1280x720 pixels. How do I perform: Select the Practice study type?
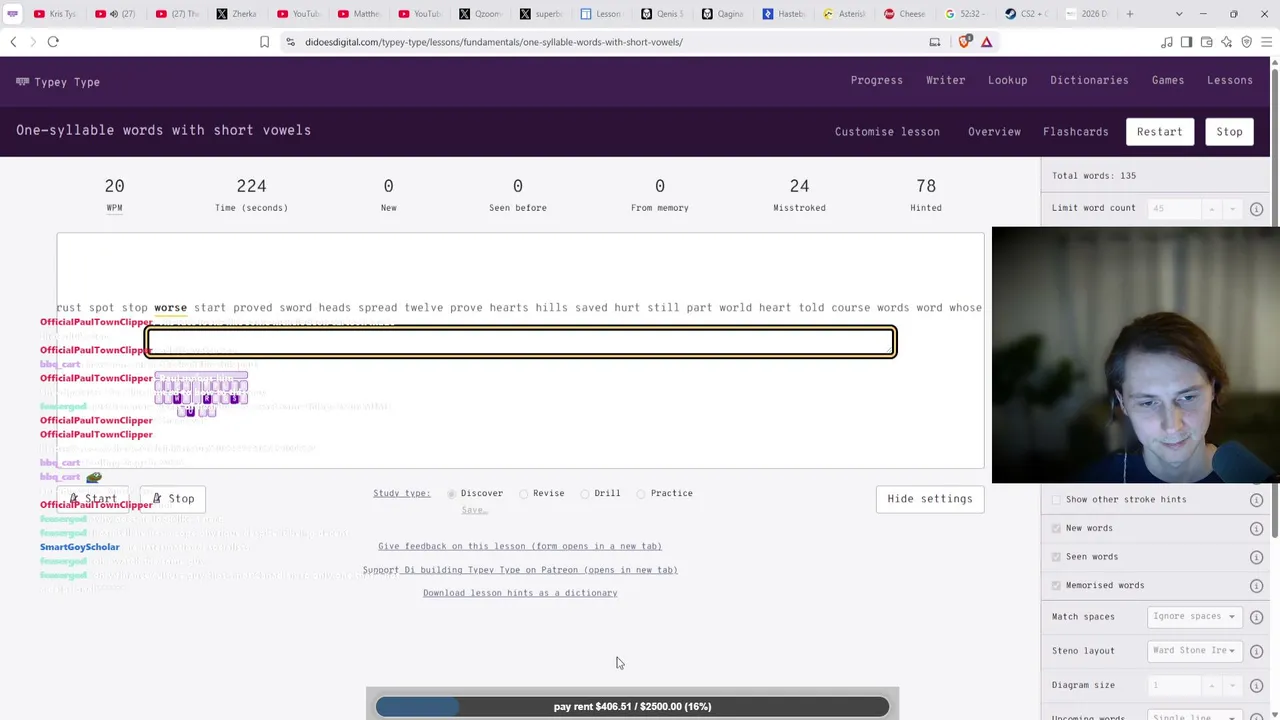pos(642,494)
